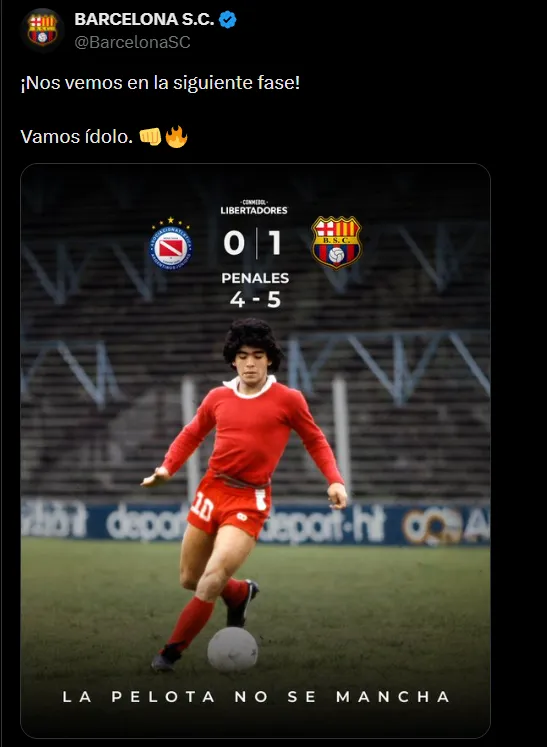Open the BARCELONA S.C. account name
547x747 pixels.
click(x=144, y=19)
